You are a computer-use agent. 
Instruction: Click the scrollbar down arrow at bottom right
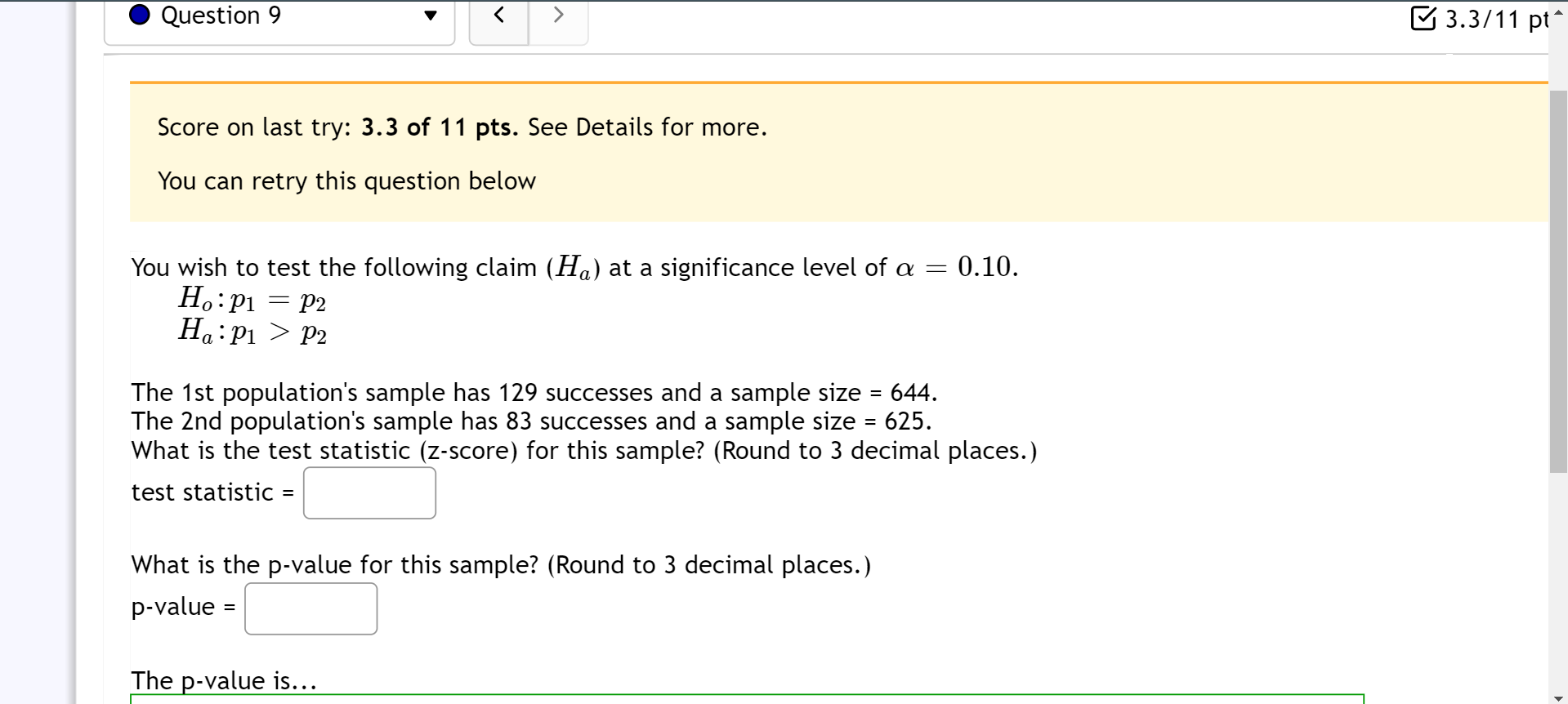click(1559, 697)
